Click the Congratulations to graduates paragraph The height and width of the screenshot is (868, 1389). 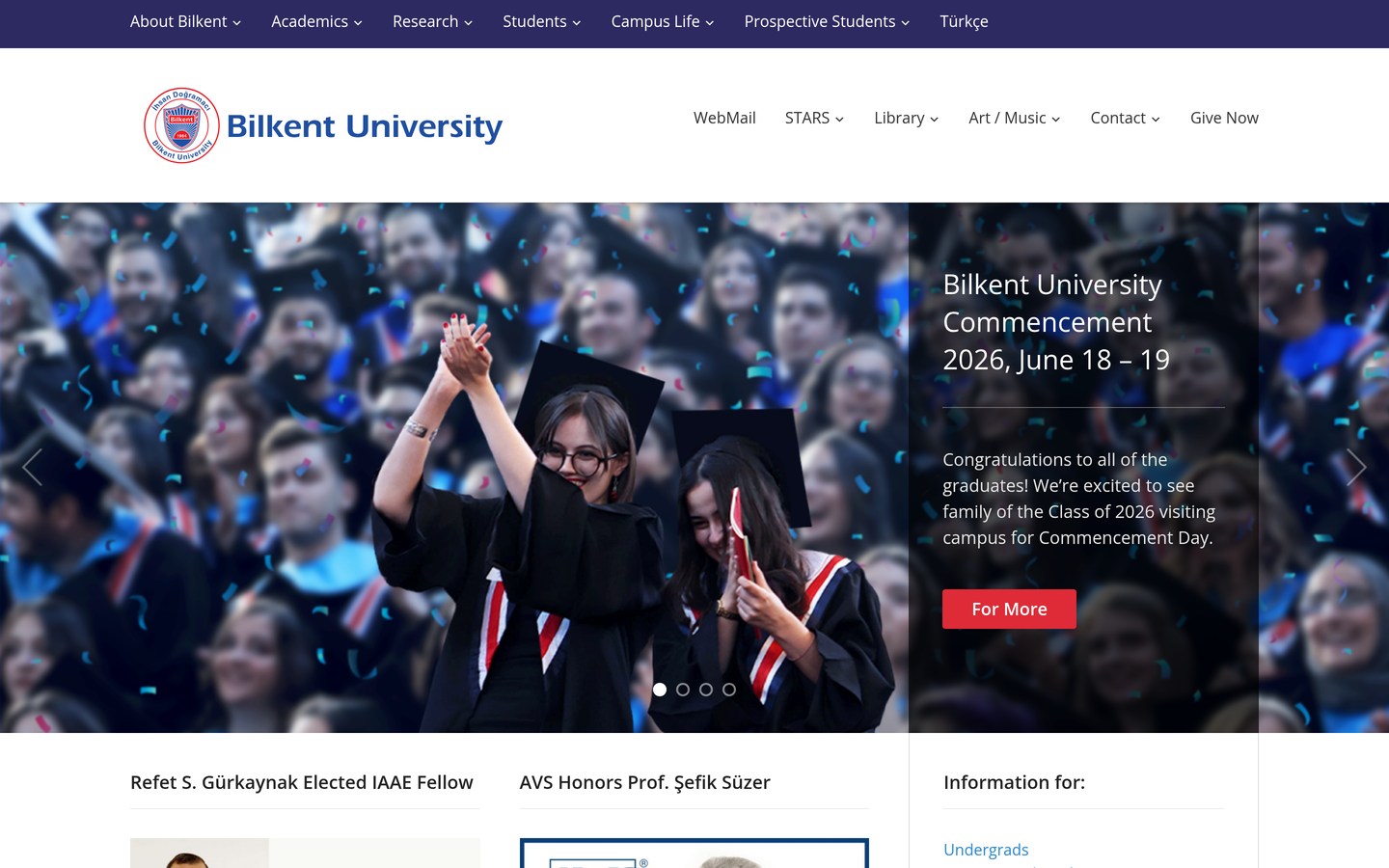1078,499
